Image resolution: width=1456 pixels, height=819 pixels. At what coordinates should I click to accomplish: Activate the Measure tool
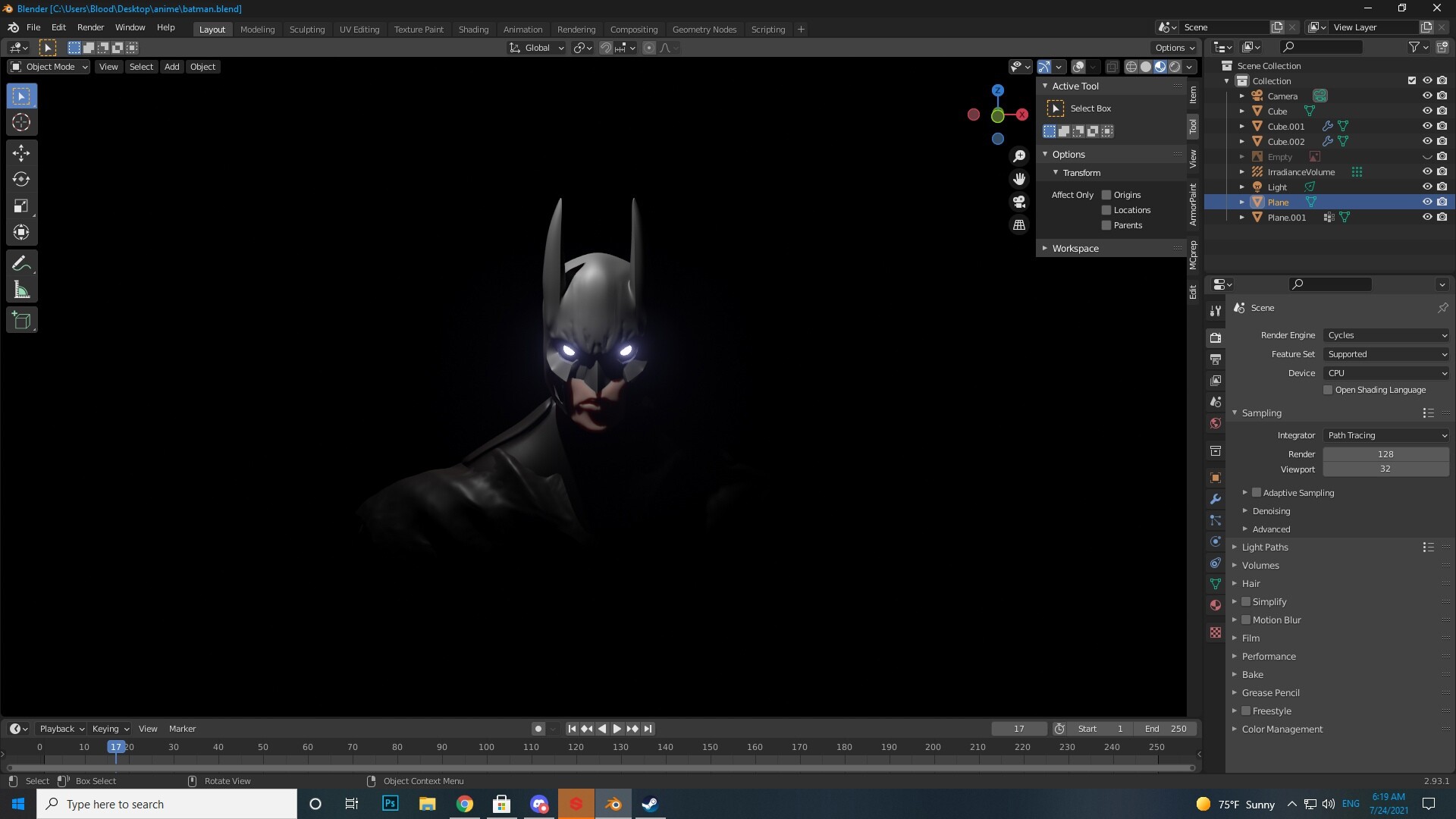tap(20, 289)
